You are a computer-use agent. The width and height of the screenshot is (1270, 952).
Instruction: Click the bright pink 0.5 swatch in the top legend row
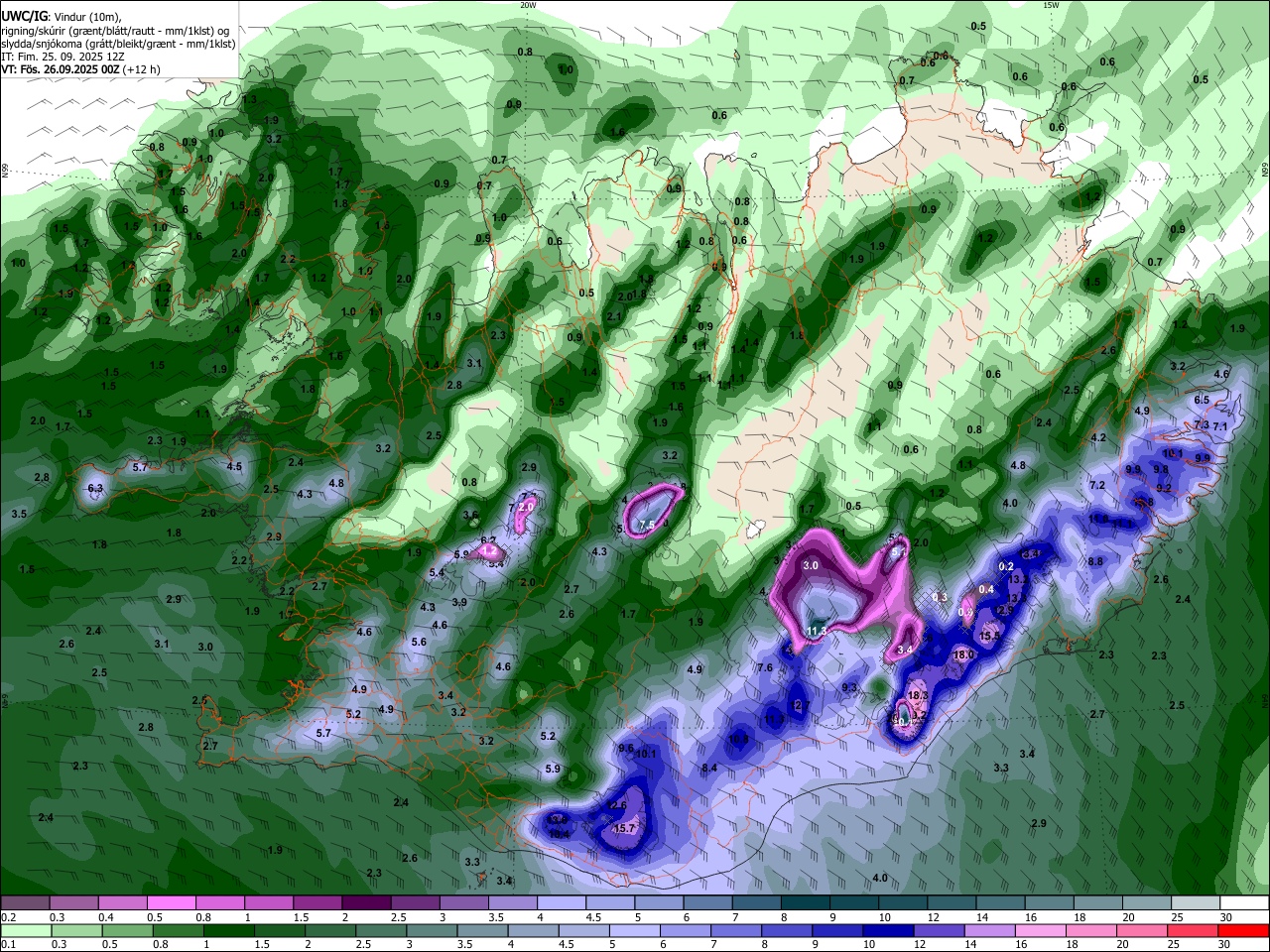point(171,903)
